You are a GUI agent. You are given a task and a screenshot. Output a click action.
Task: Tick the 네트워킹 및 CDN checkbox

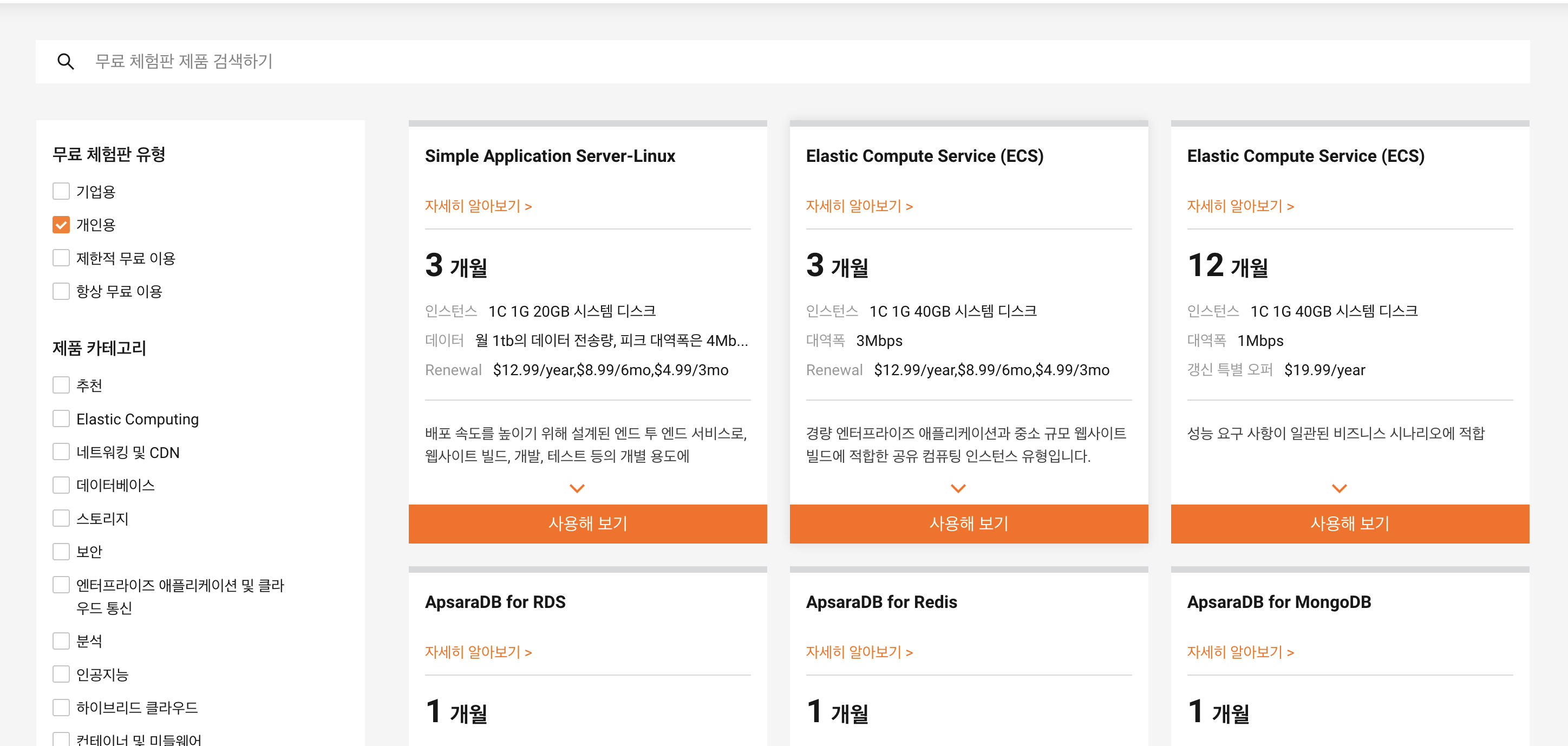(61, 452)
